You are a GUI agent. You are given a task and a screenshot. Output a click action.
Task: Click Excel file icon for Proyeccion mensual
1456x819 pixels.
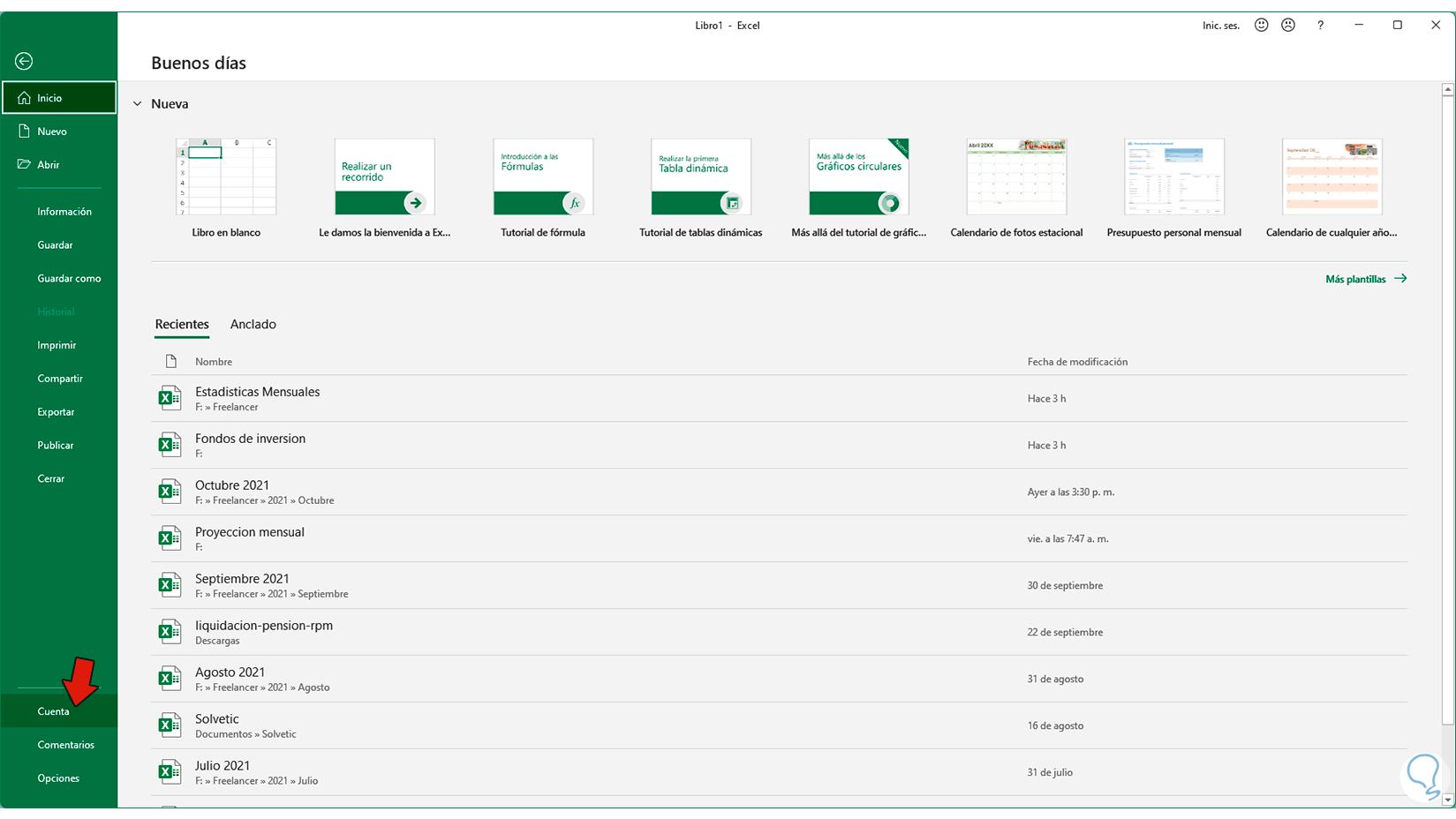(x=170, y=538)
